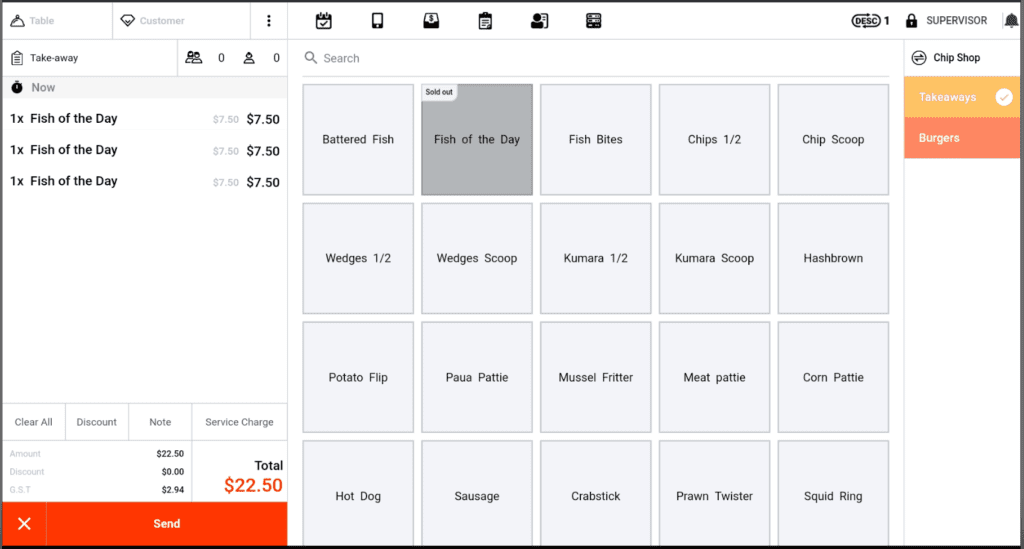
Task: Cancel order with the red X button
Action: tap(24, 524)
